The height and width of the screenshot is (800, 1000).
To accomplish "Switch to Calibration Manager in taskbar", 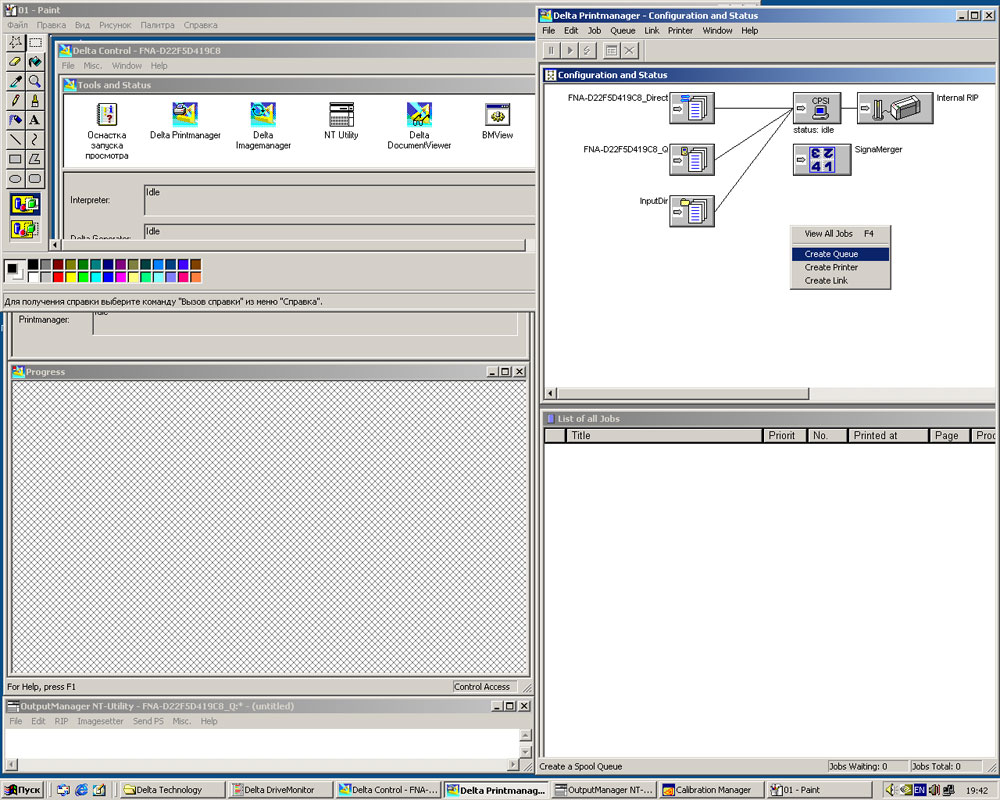I will tap(706, 790).
